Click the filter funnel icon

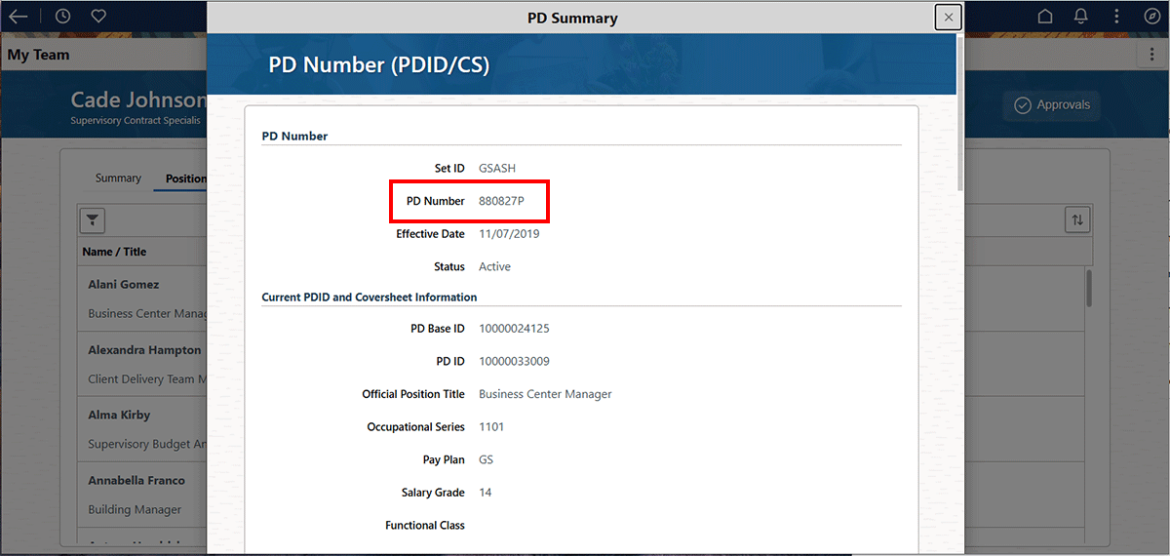click(x=92, y=220)
